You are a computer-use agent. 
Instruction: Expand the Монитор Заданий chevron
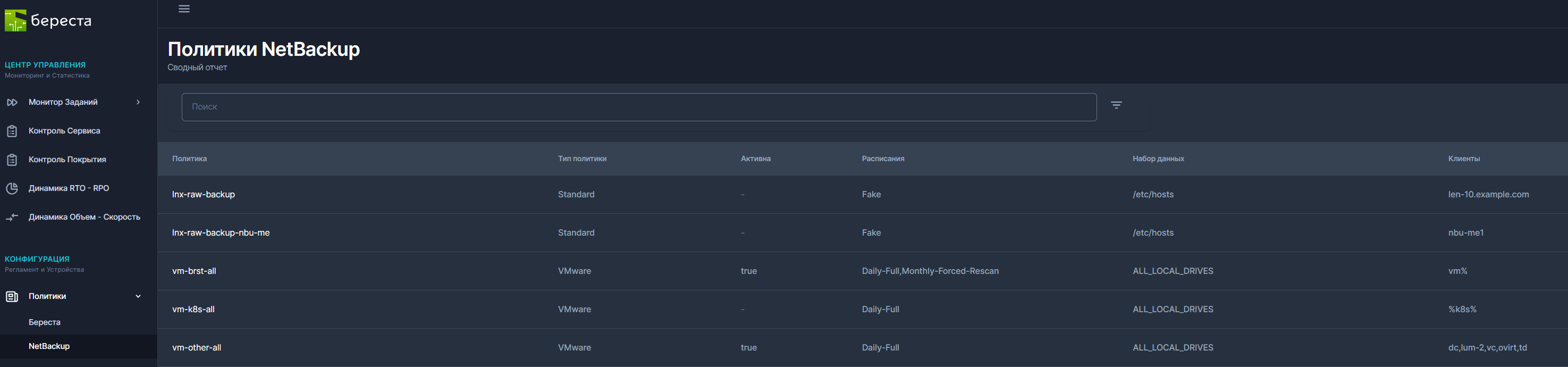pos(138,102)
